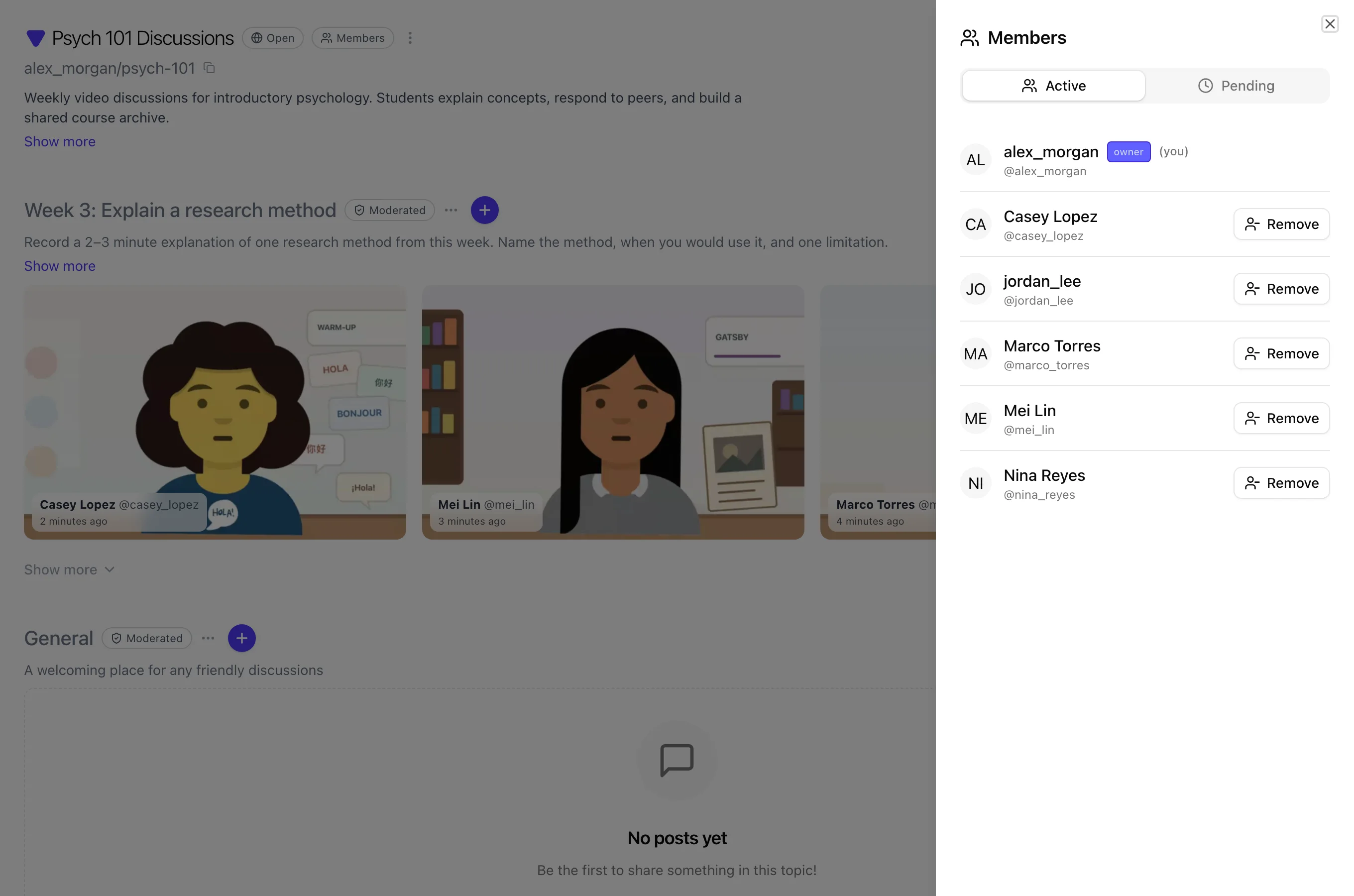Click the Members pill in header
This screenshot has height=896, width=1354.
[x=352, y=38]
